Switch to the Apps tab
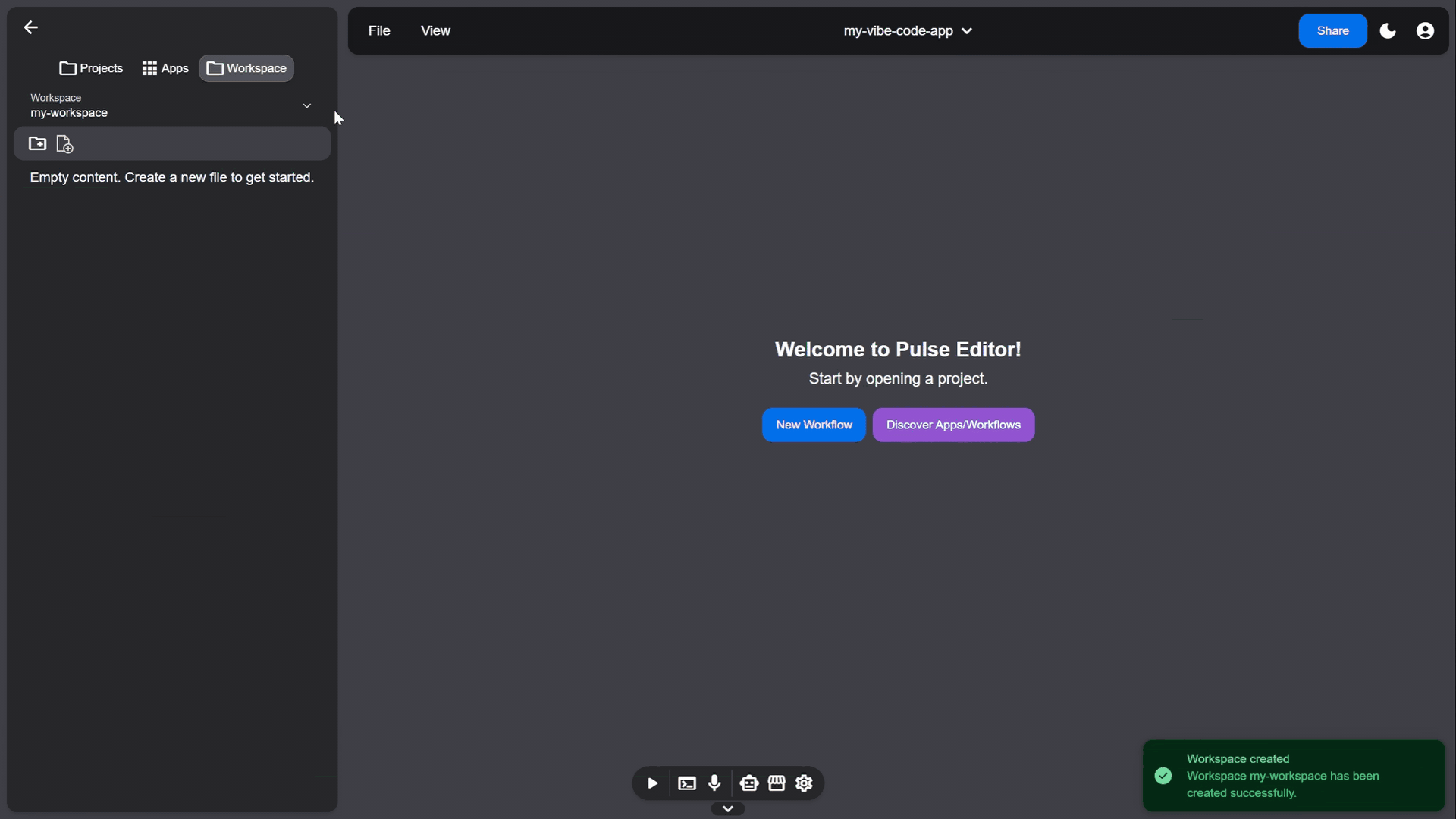This screenshot has height=819, width=1456. click(x=165, y=67)
